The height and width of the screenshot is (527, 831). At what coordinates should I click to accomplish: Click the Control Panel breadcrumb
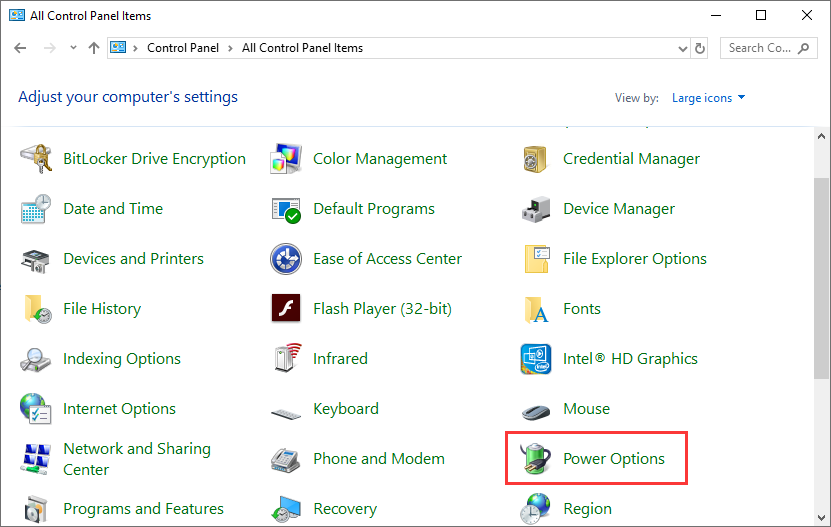(183, 48)
